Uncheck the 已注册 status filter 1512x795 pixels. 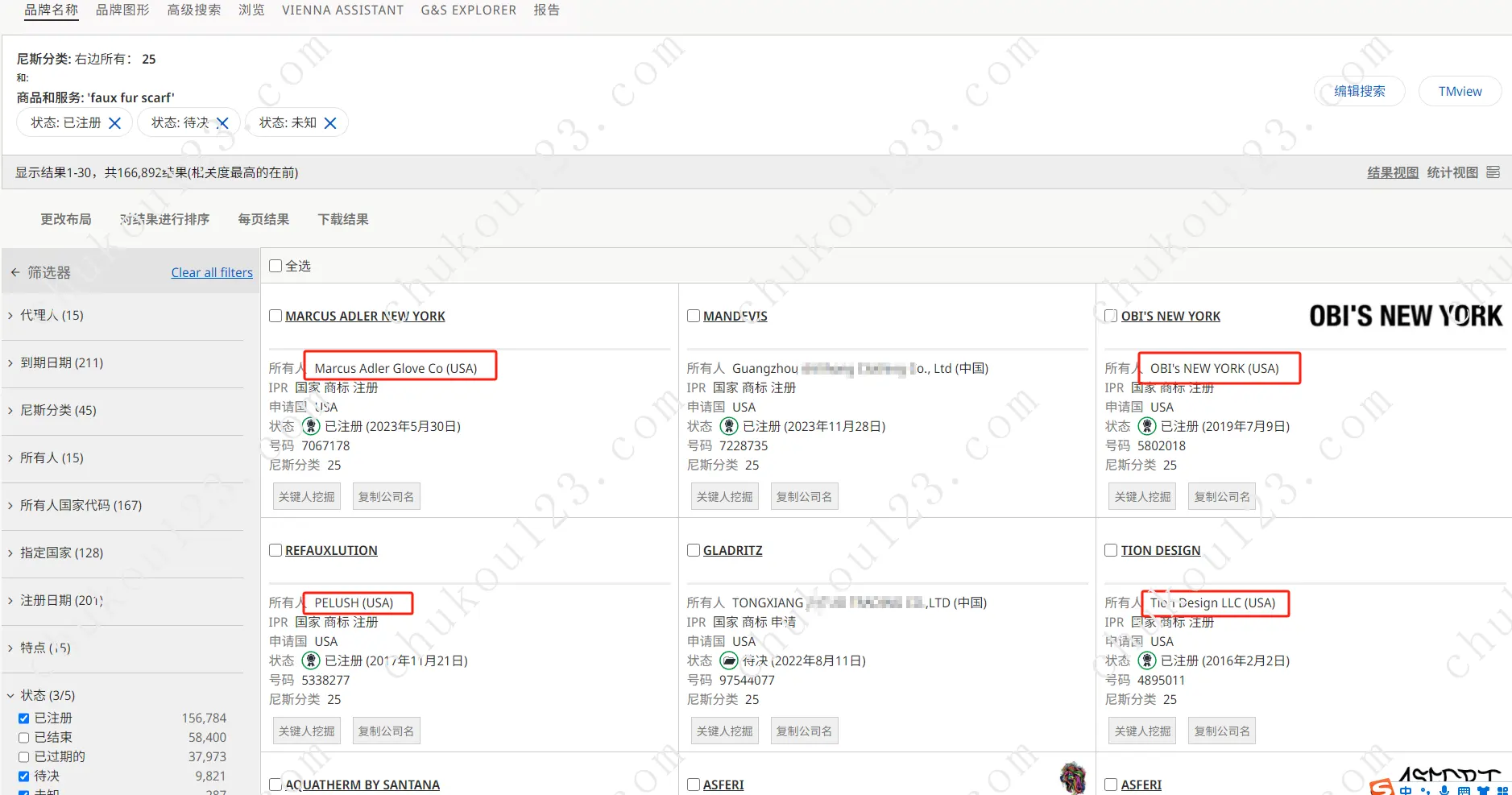(x=24, y=718)
